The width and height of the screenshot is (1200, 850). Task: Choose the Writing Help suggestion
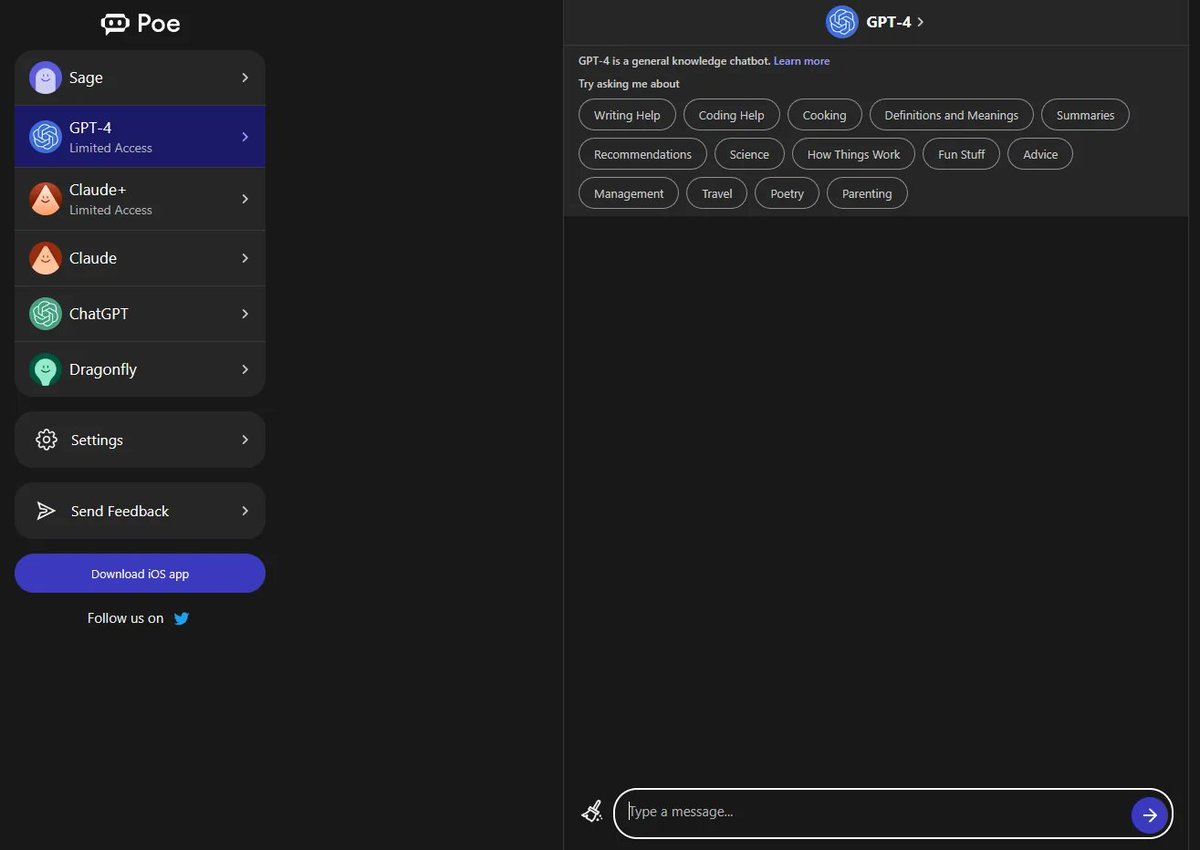pyautogui.click(x=627, y=115)
